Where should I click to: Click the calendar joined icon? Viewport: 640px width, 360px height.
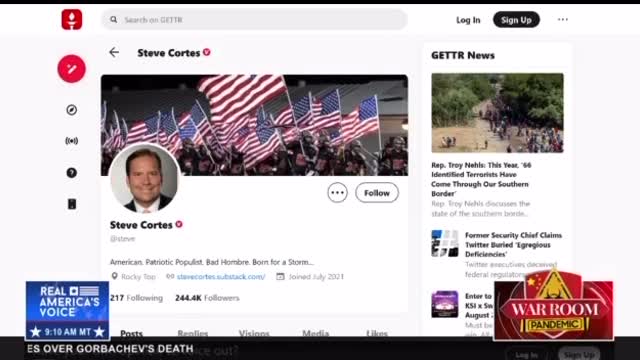[x=280, y=276]
